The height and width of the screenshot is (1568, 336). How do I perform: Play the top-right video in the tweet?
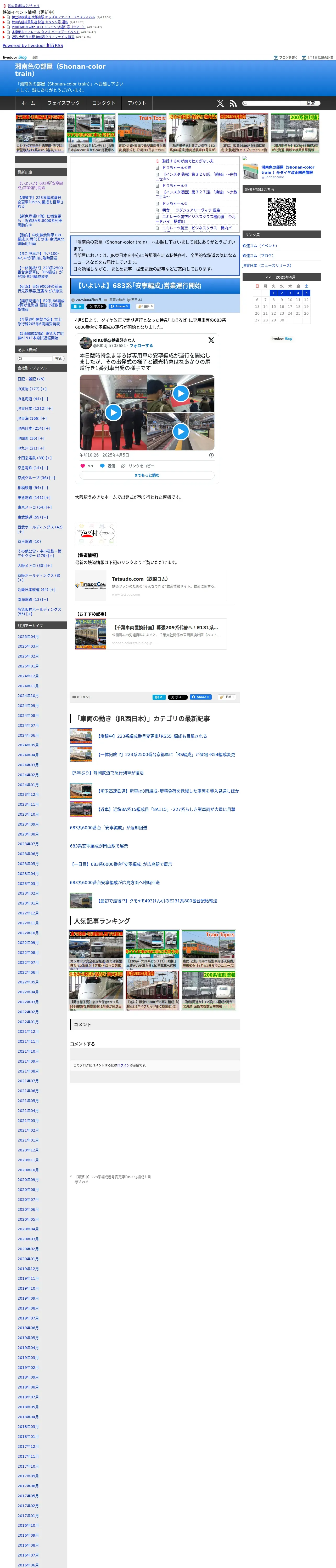point(181,393)
